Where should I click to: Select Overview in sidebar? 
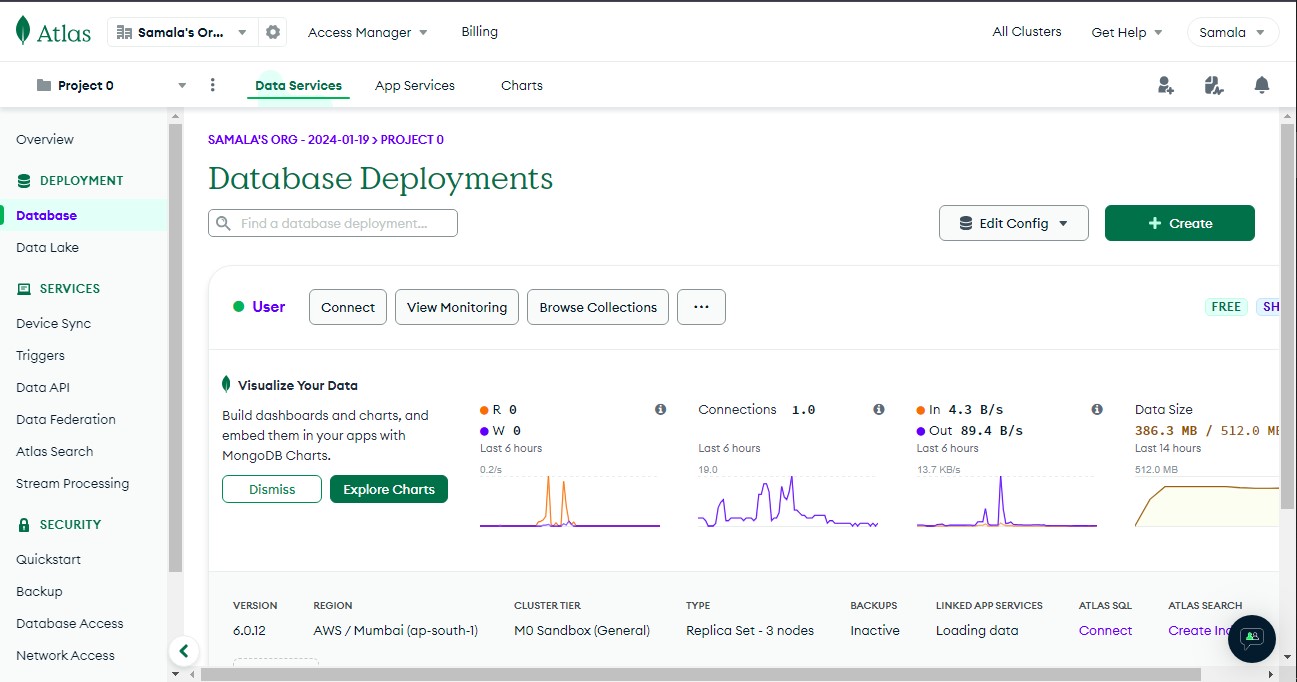(x=45, y=140)
